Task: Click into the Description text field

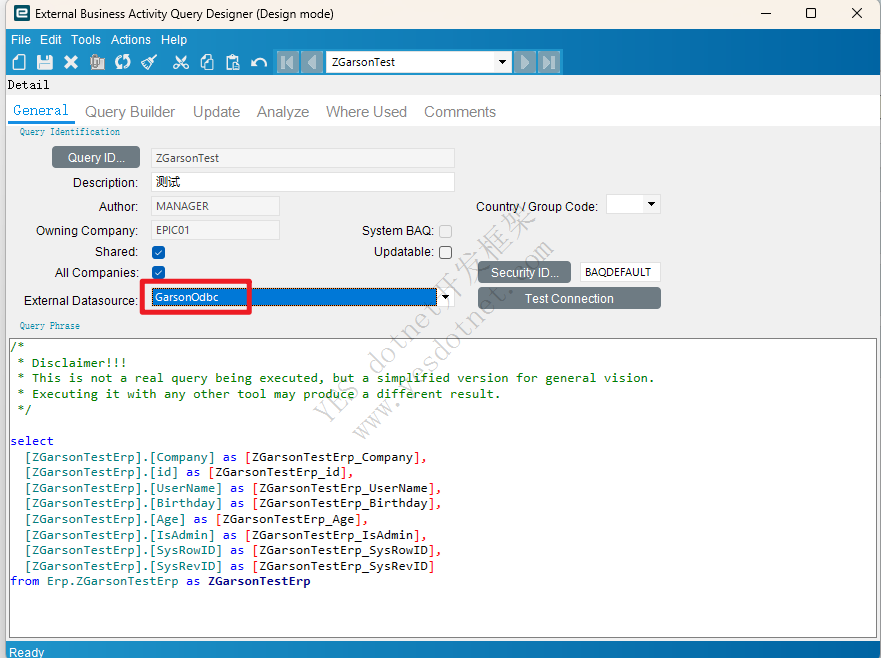Action: (303, 182)
